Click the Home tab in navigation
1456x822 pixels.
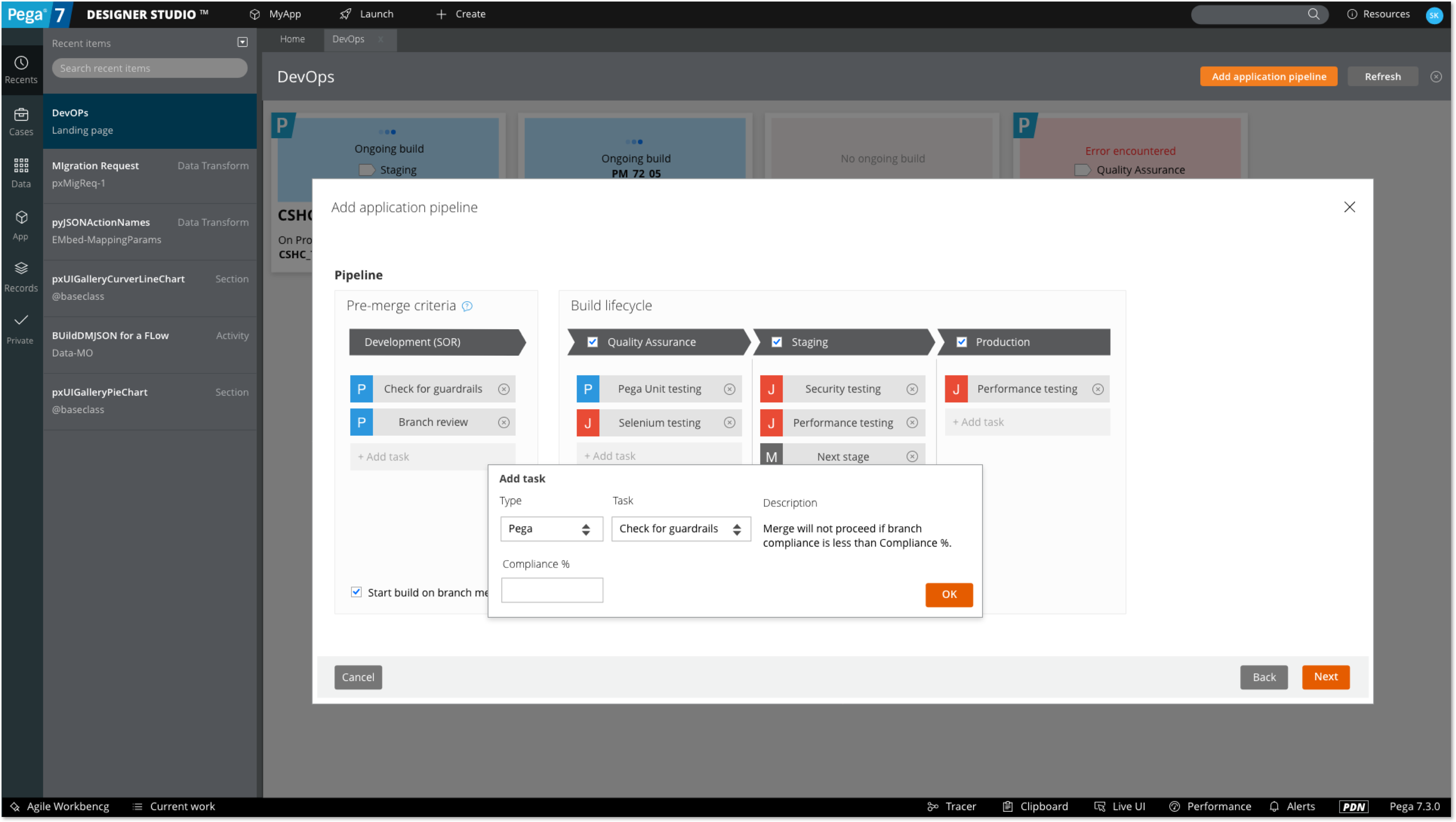(x=293, y=38)
